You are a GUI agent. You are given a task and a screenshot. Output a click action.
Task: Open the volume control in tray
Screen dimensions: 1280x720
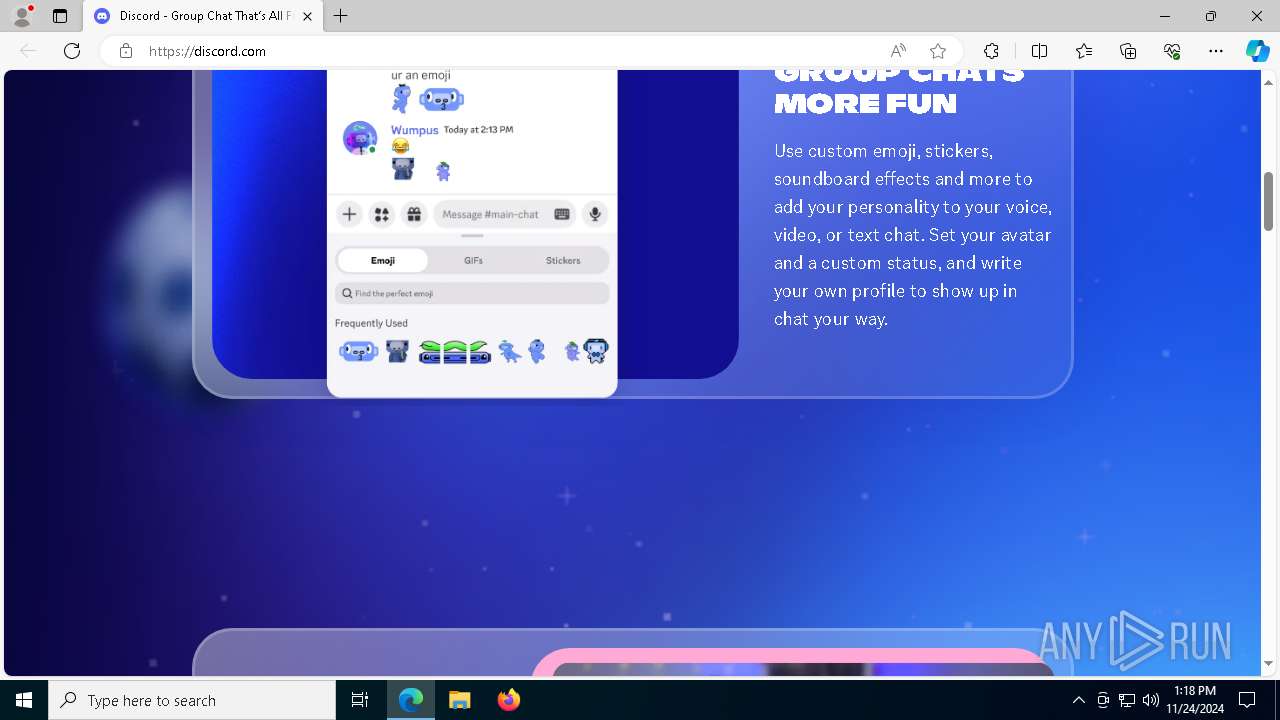point(1151,700)
